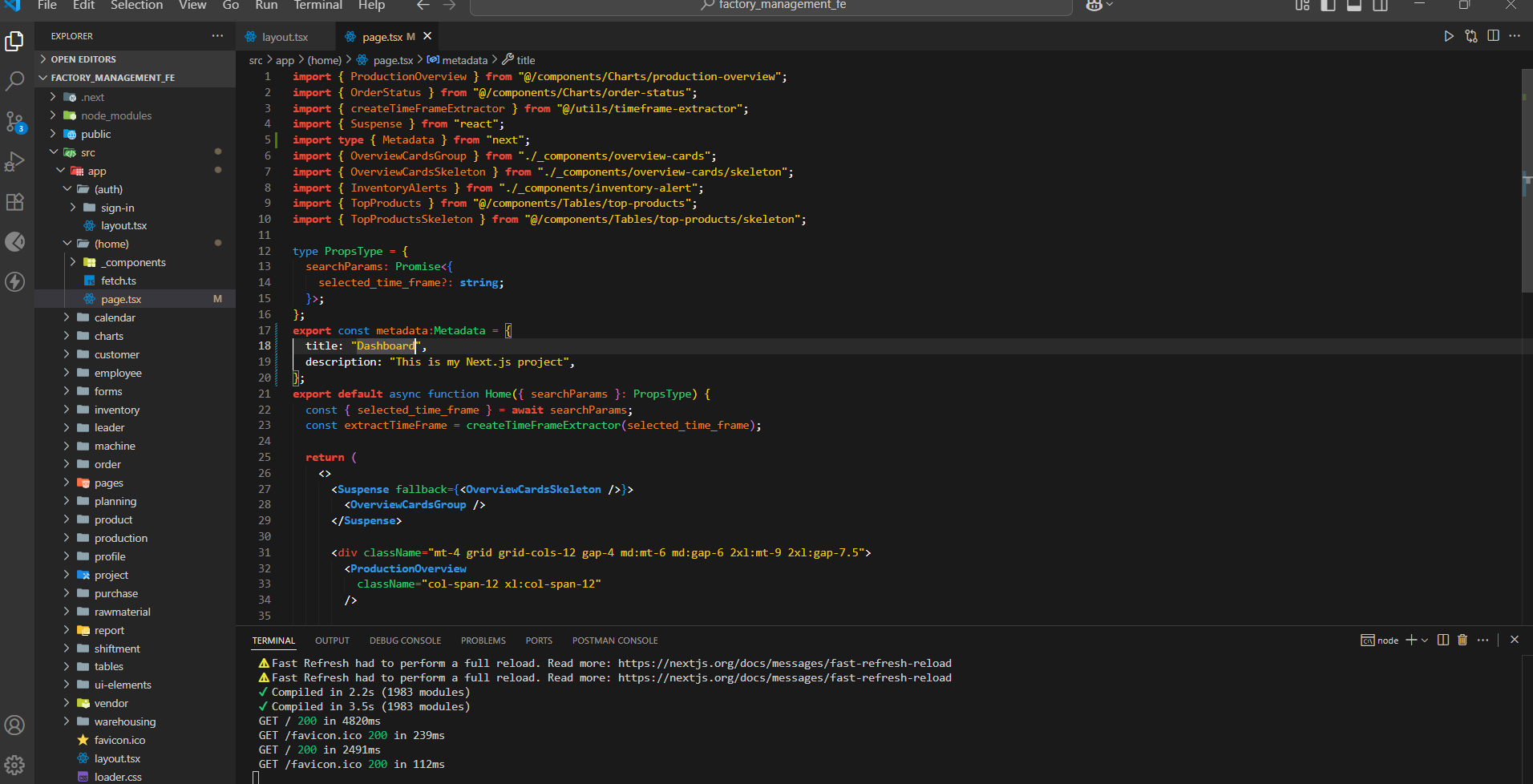Screen dimensions: 1533x784
Task: Switch to the PROBLEMS panel tab
Action: click(x=483, y=641)
